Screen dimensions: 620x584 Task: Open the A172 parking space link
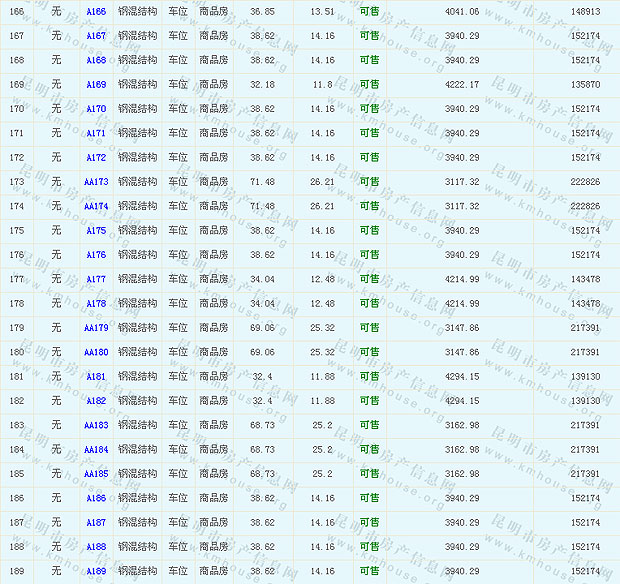[96, 158]
